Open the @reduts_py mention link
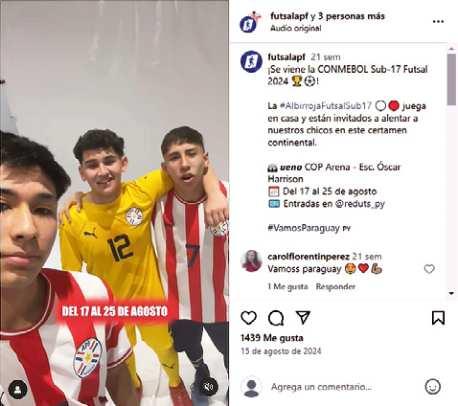The width and height of the screenshot is (458, 406). pyautogui.click(x=360, y=204)
